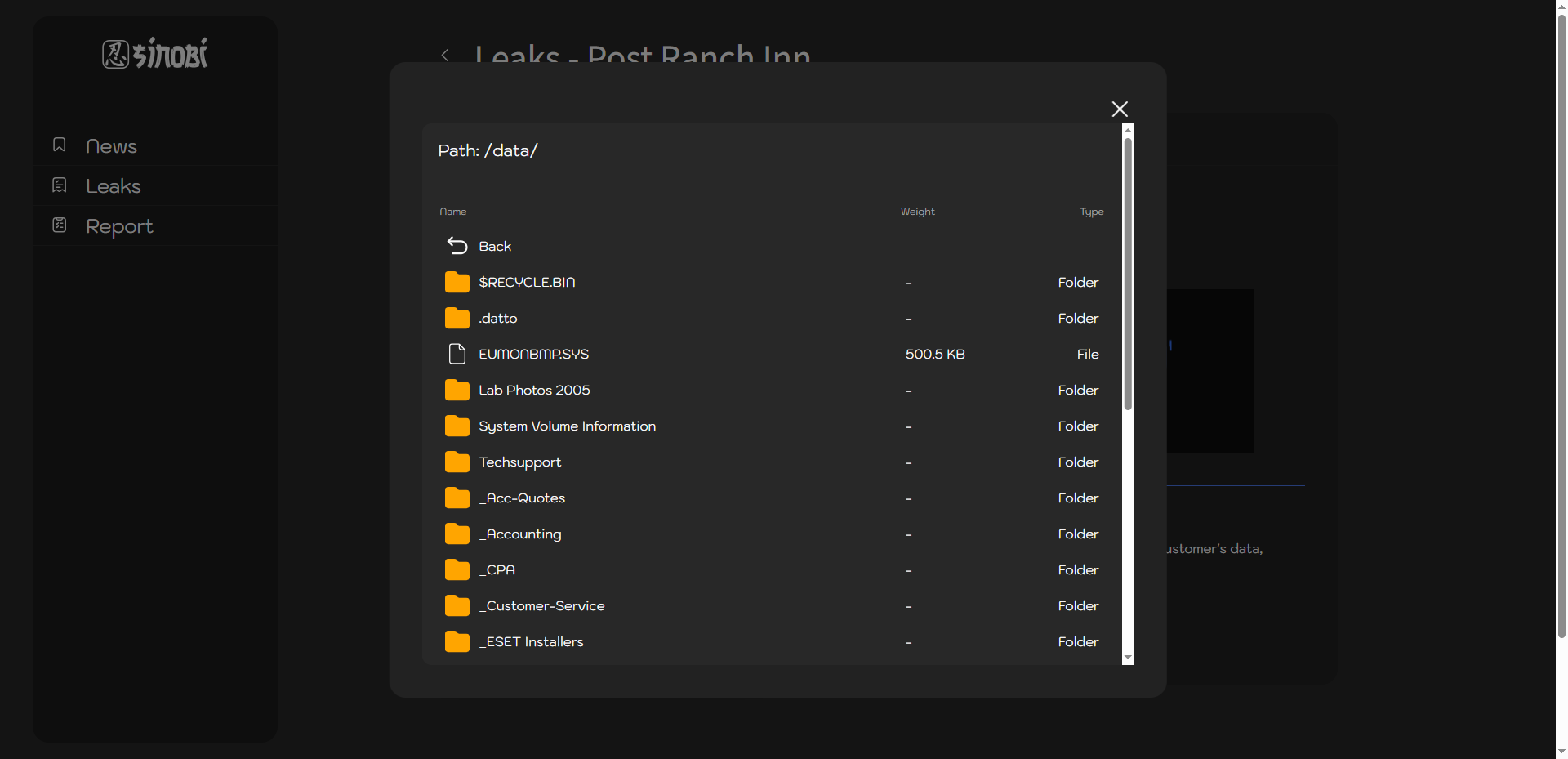Screen dimensions: 1568x759
Task: Click the file list scrollbar down arrow
Action: pyautogui.click(x=1128, y=658)
